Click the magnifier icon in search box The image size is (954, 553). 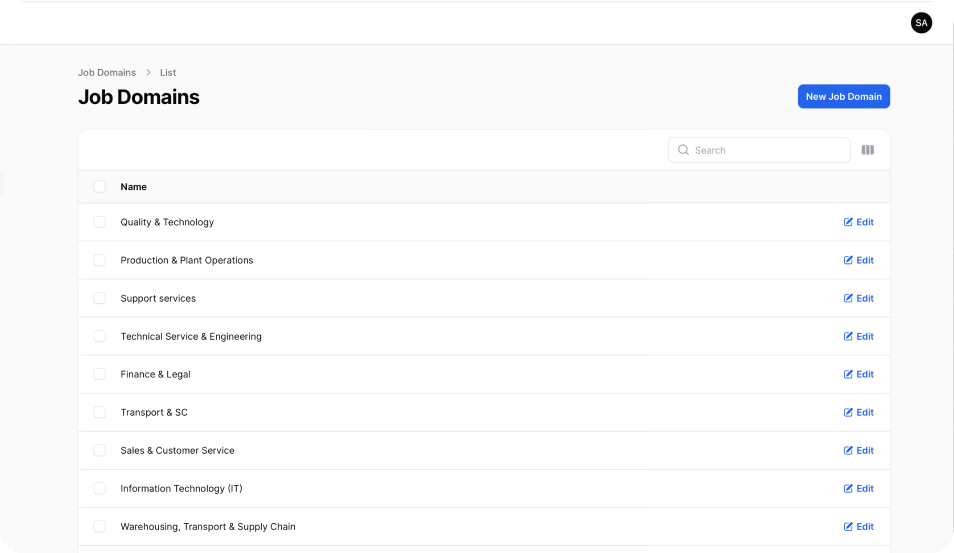pos(683,150)
